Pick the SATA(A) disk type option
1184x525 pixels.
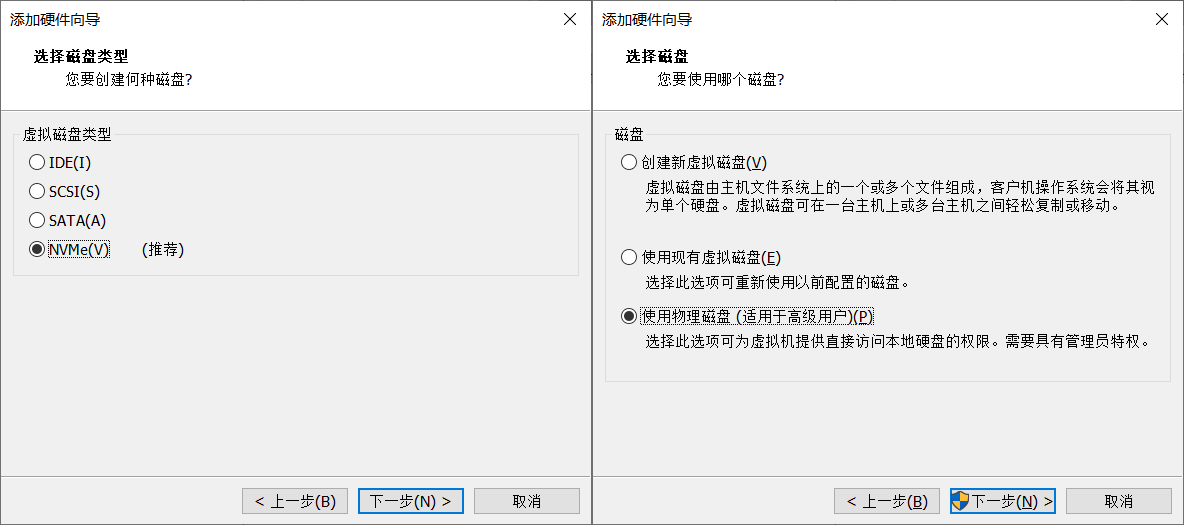tap(37, 220)
